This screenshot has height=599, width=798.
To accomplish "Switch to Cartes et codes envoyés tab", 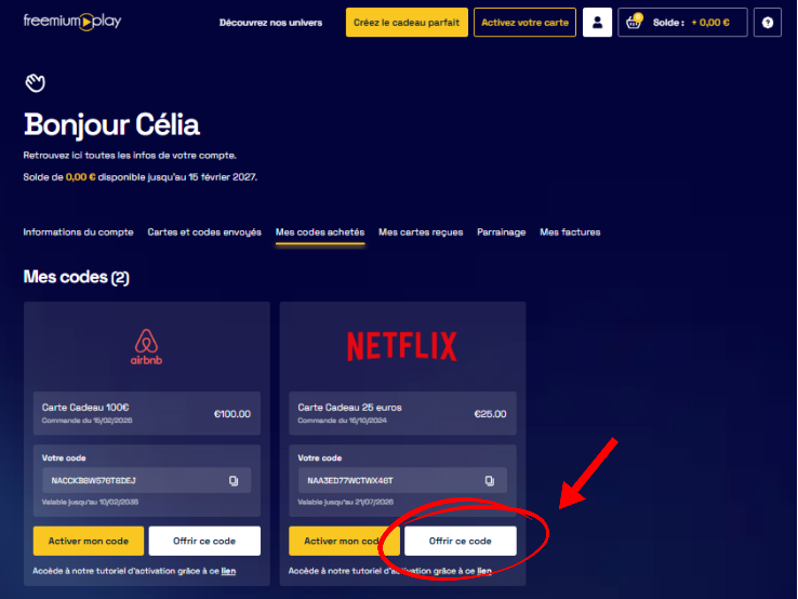I will point(205,232).
